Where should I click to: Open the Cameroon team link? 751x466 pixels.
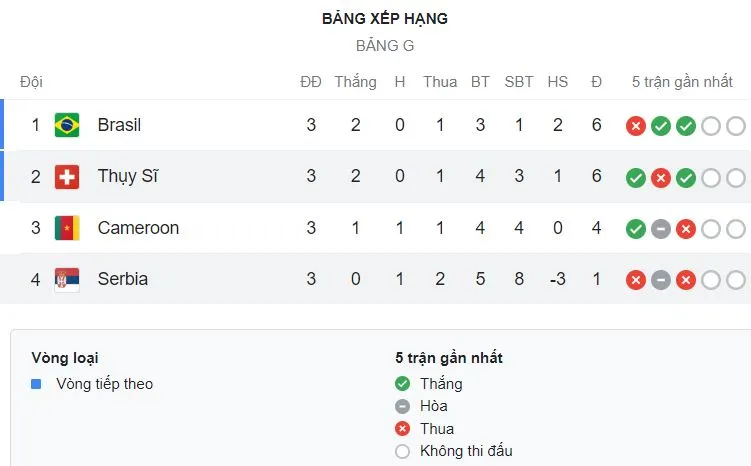[138, 228]
